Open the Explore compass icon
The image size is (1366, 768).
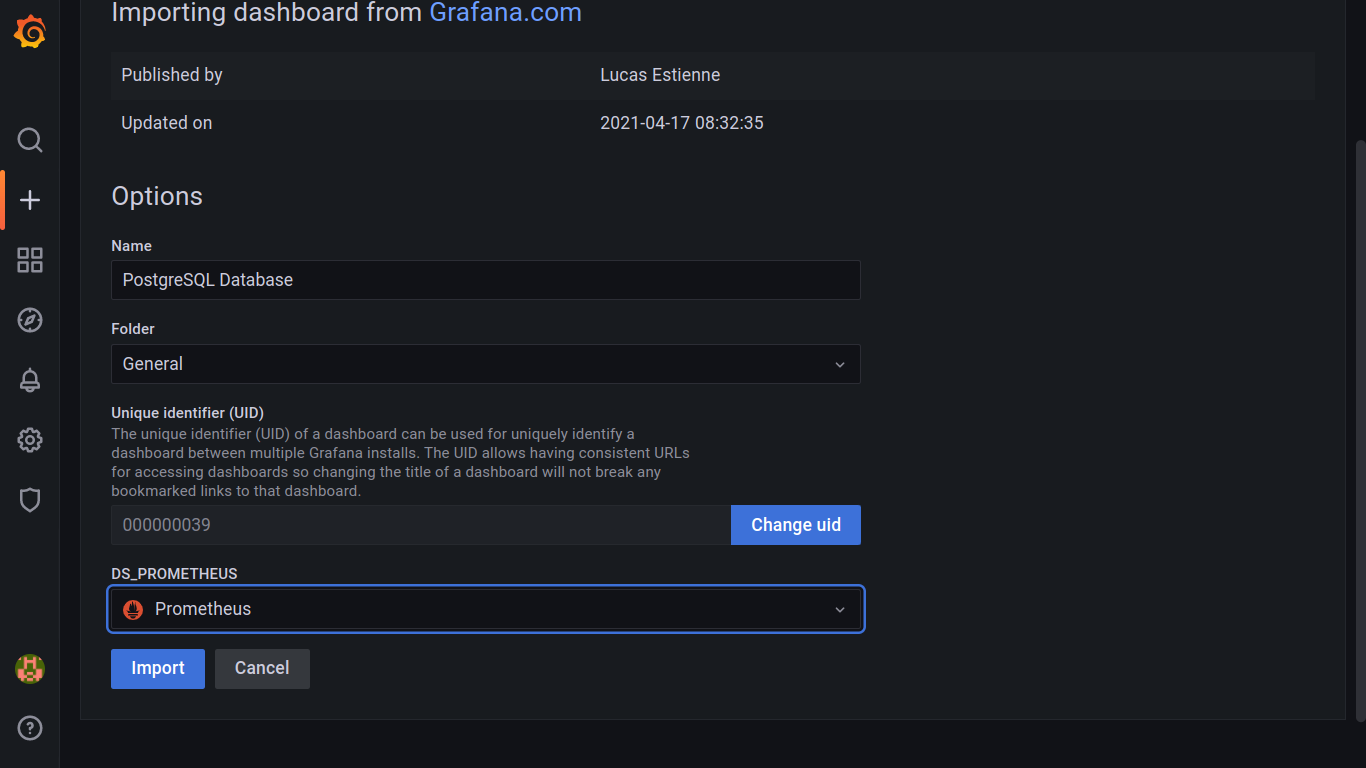pos(30,320)
